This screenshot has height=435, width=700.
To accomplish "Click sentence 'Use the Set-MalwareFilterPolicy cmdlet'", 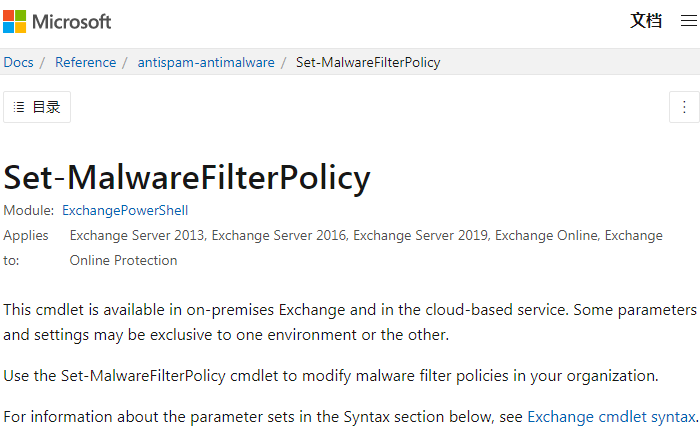I will [331, 376].
